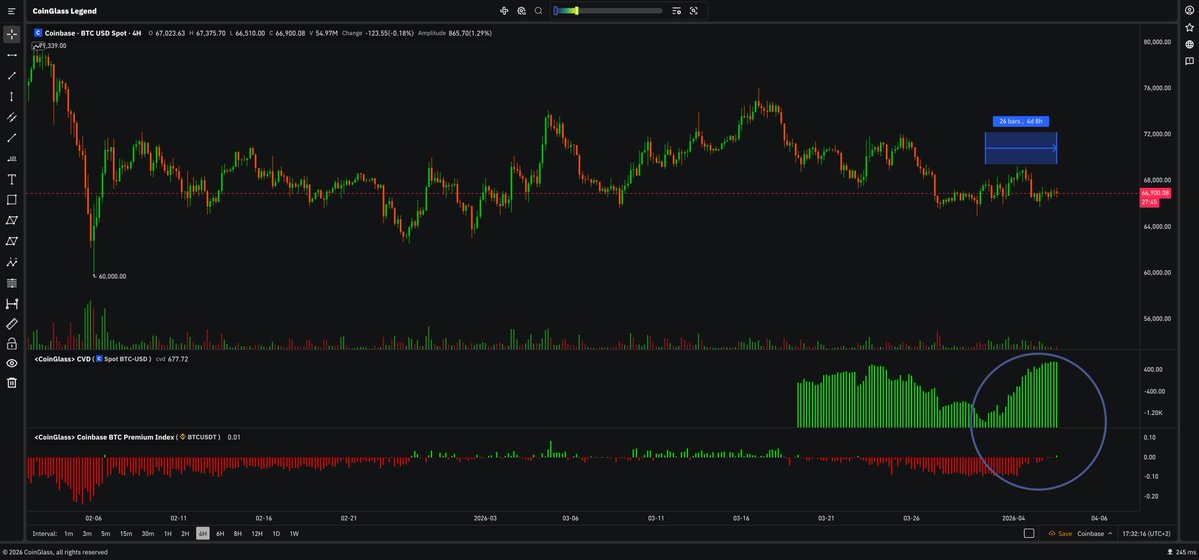Choose the date range measure tool
The height and width of the screenshot is (560, 1199).
click(11, 304)
